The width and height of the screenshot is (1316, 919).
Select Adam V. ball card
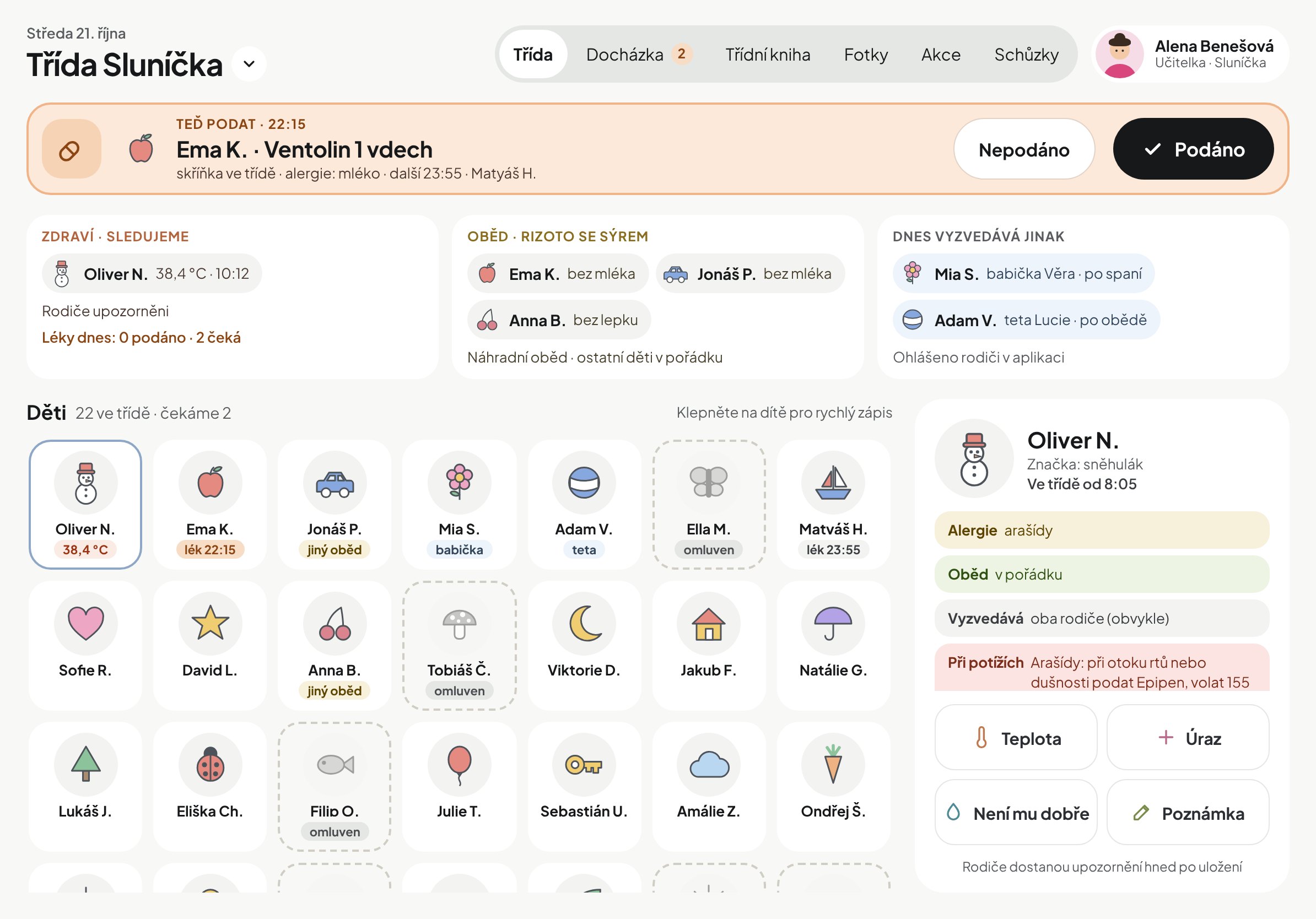click(584, 504)
